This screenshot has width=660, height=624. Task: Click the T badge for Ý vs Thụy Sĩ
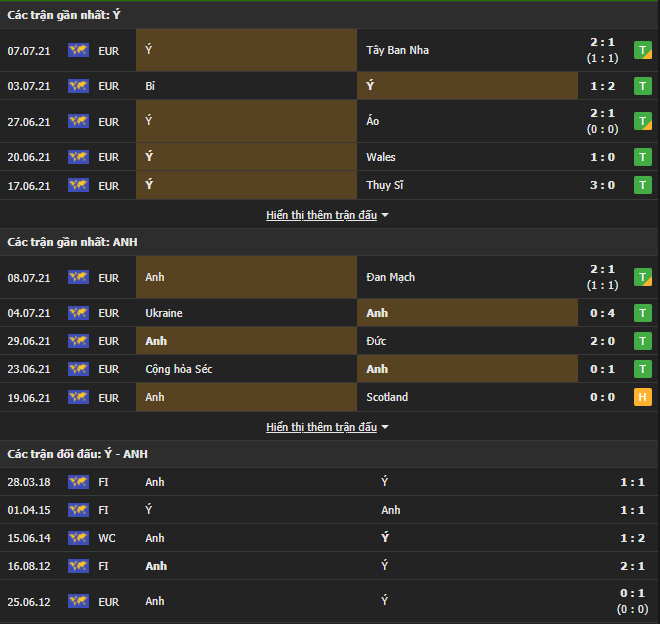tap(643, 185)
